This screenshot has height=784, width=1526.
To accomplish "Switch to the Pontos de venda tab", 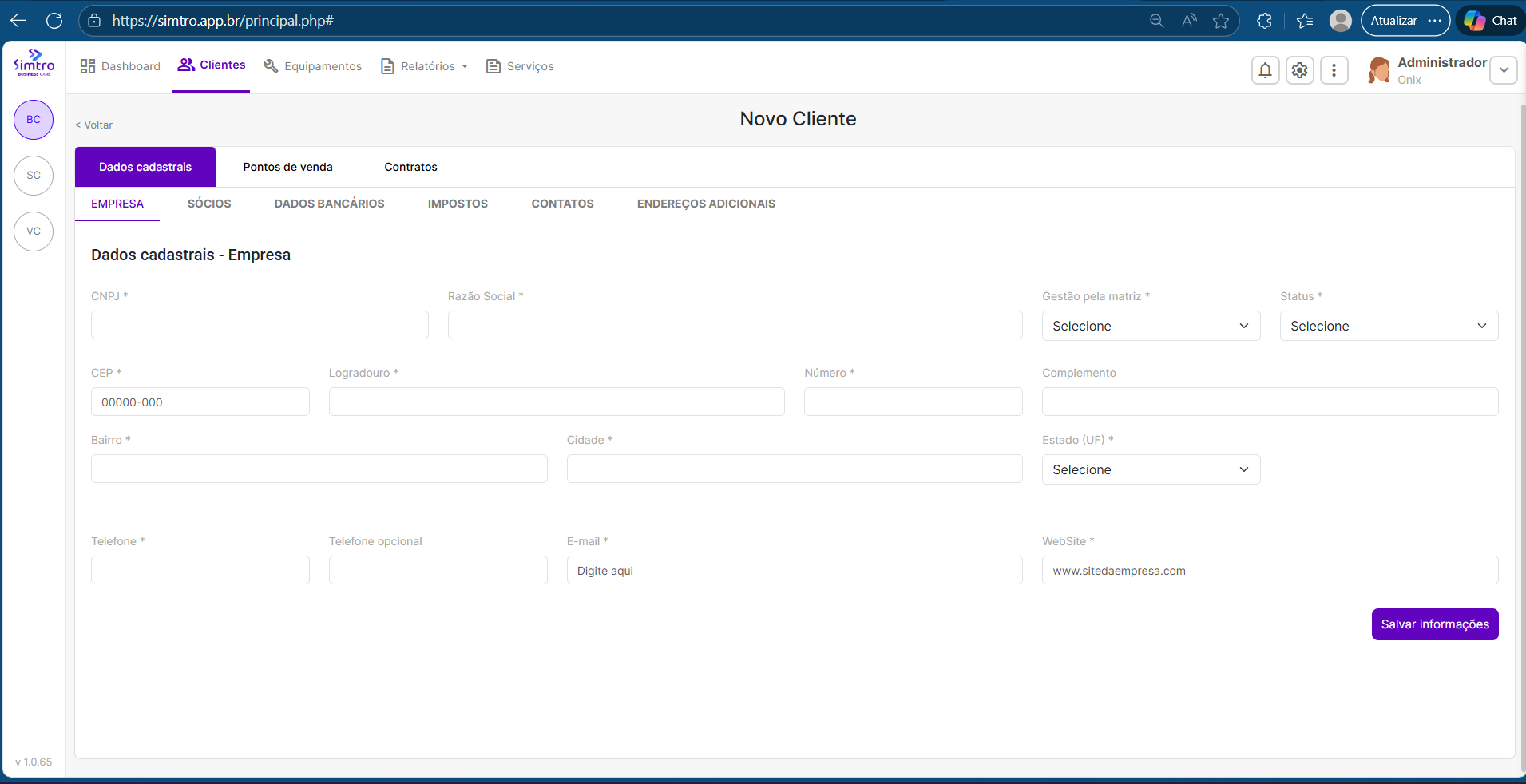I will tap(287, 167).
